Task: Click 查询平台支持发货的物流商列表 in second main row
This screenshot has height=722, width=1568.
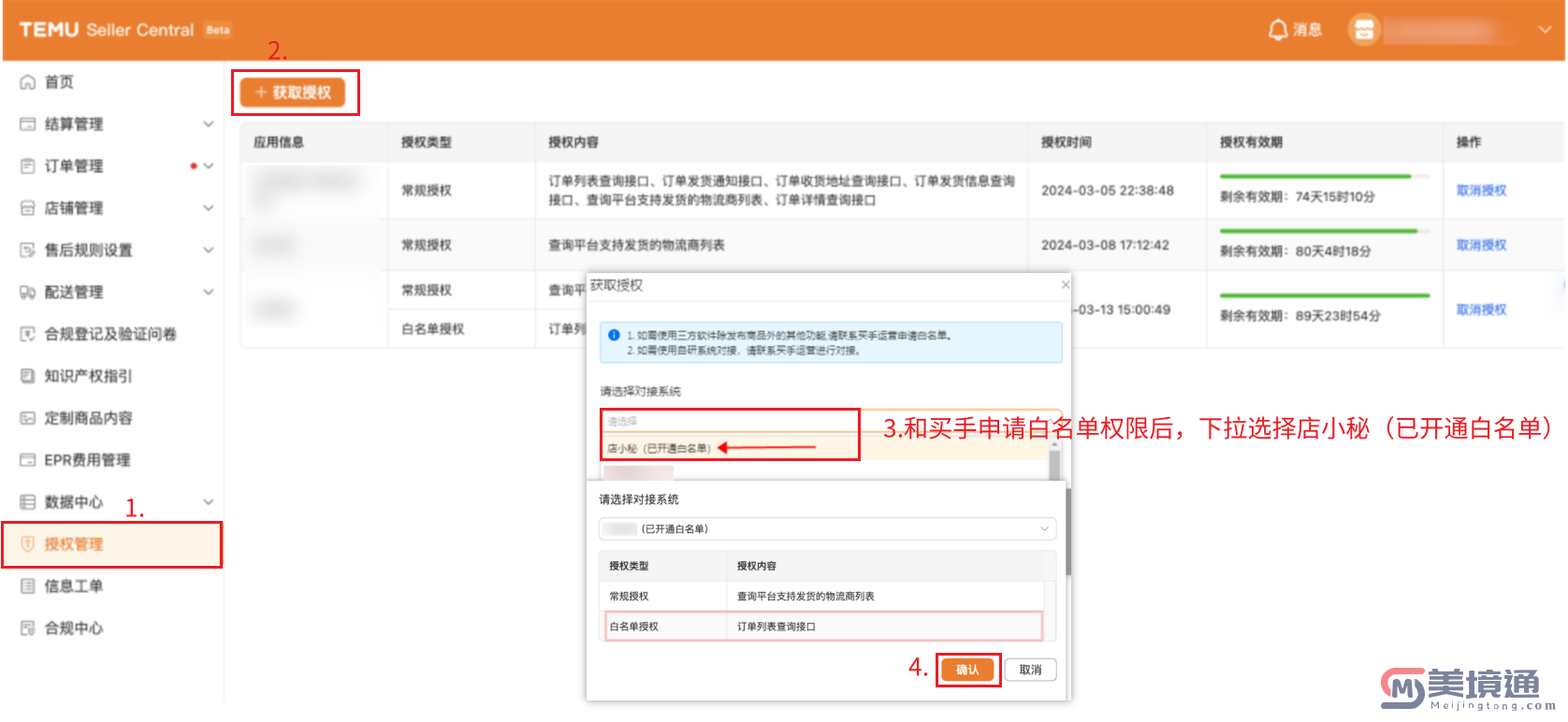Action: (636, 245)
